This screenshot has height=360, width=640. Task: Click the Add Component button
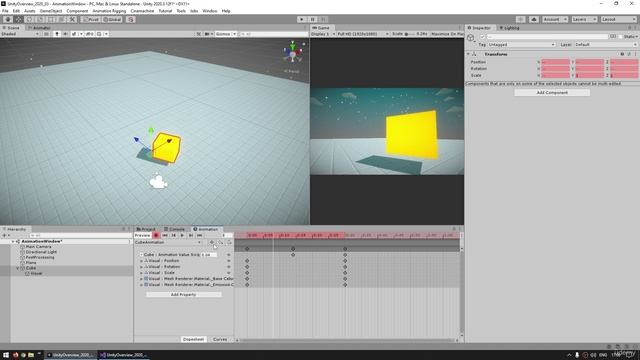[552, 93]
